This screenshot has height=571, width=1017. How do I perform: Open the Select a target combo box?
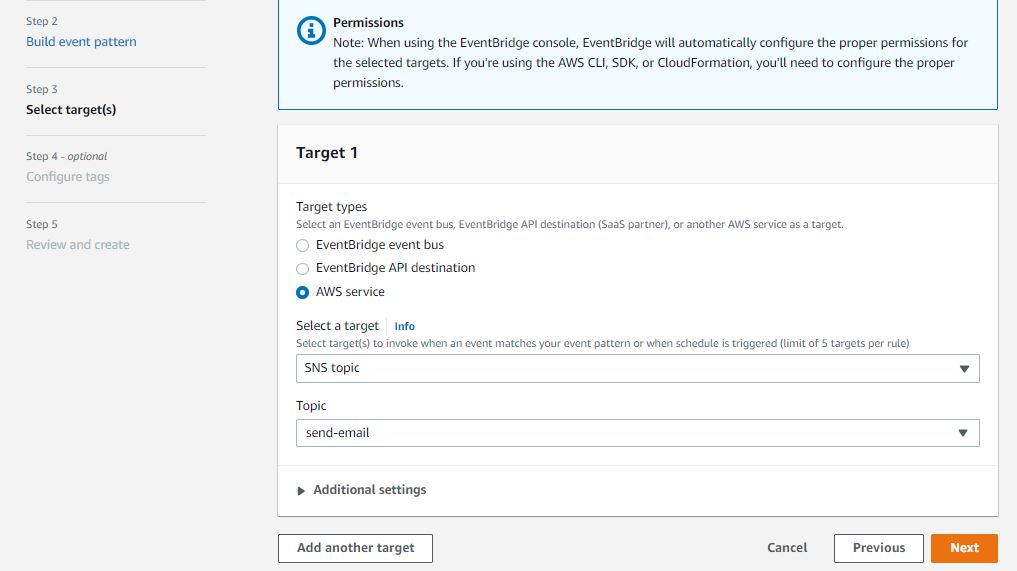click(637, 368)
